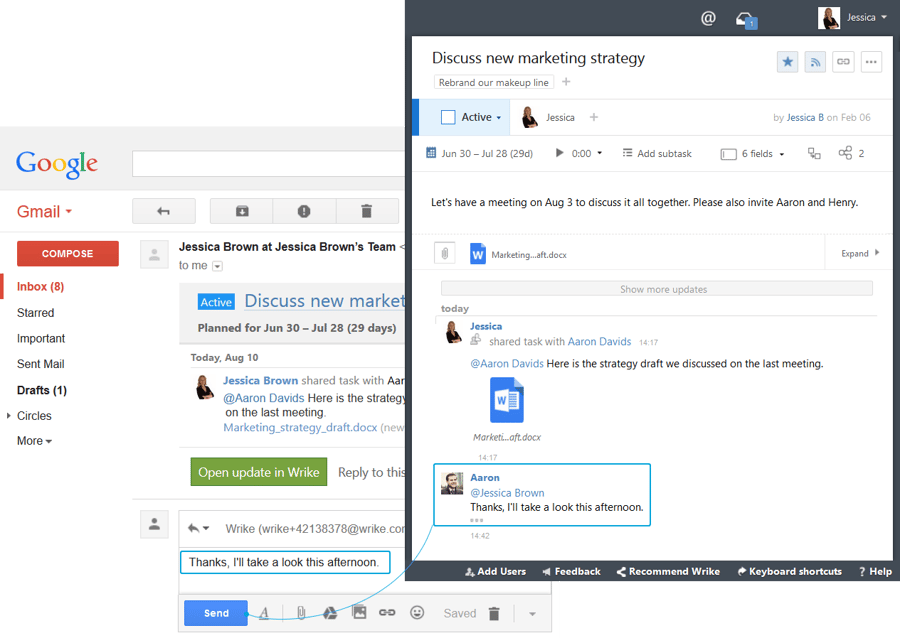Open Drafts (1) folder
The width and height of the screenshot is (900, 638).
(x=42, y=390)
